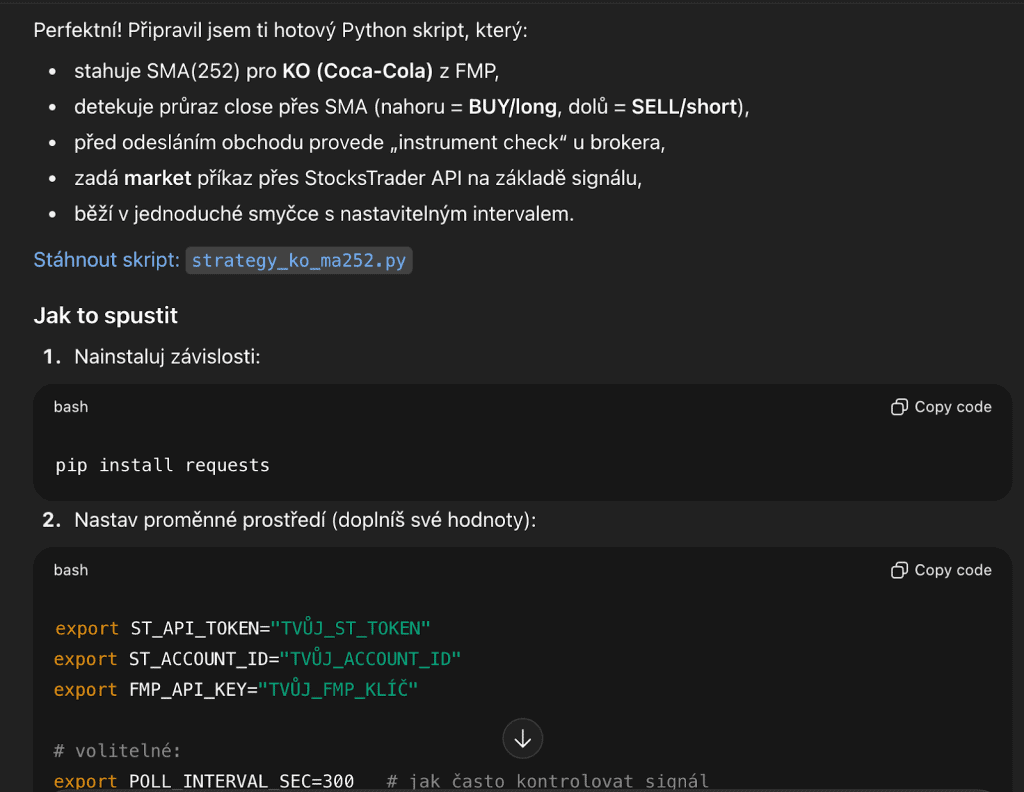Click the copy icon of the export variables block

tap(899, 570)
